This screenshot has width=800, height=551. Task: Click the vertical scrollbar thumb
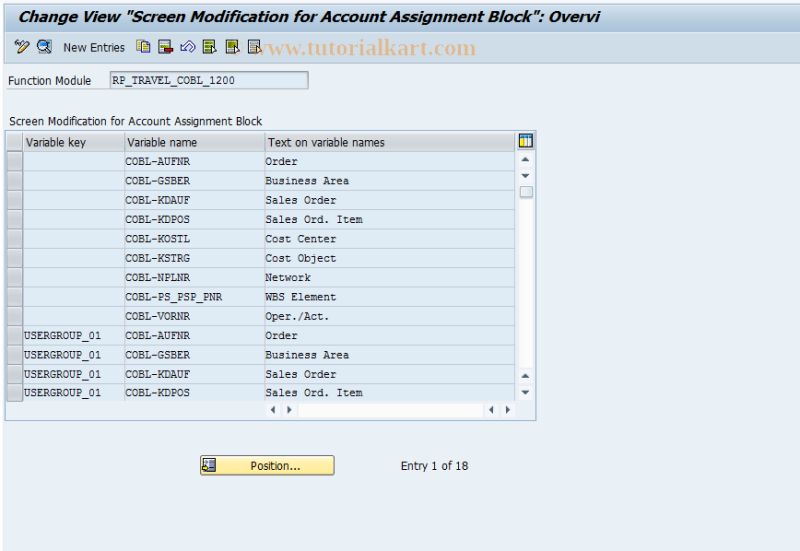tap(526, 192)
